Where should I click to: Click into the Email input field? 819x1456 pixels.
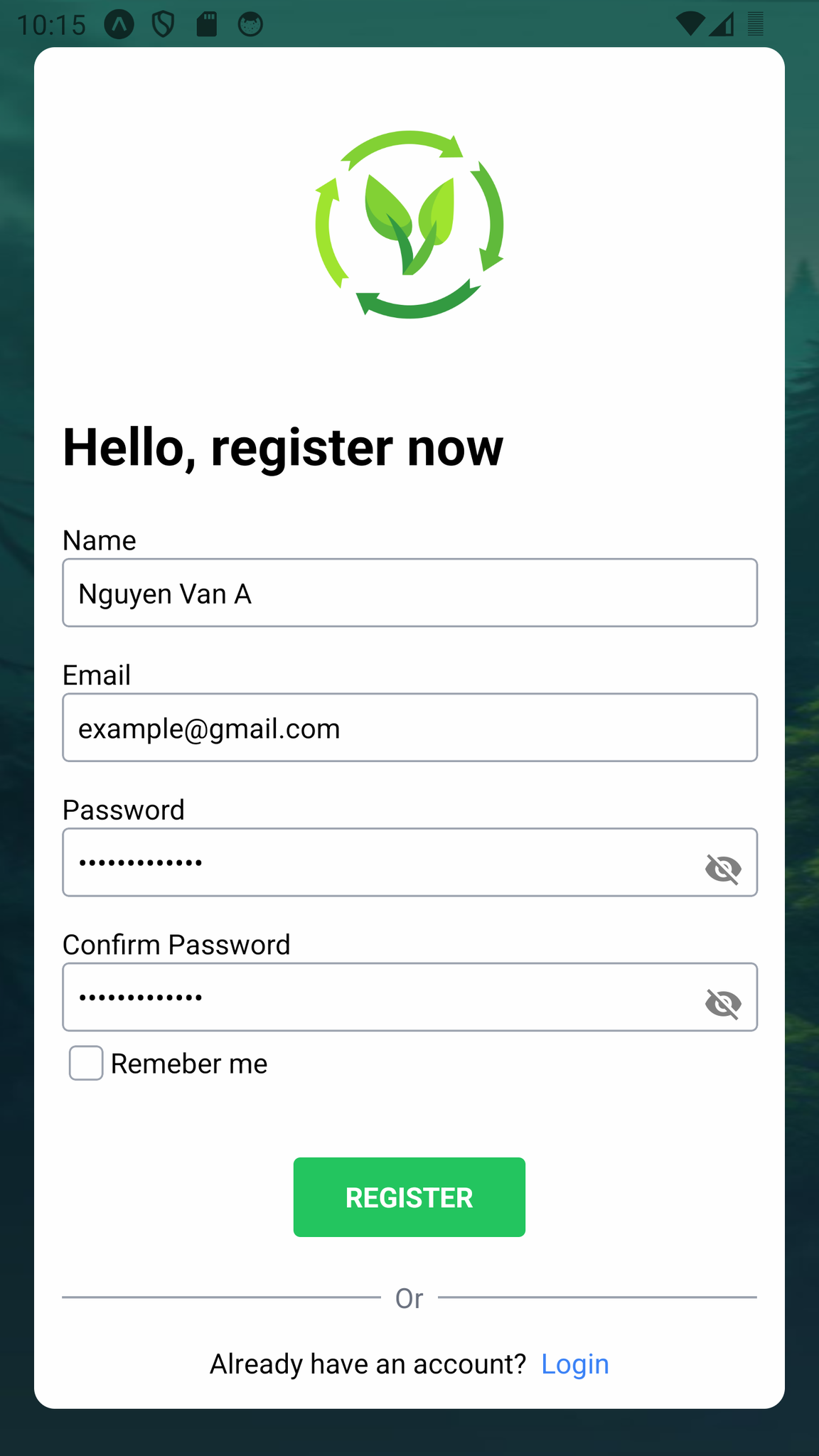pyautogui.click(x=409, y=728)
